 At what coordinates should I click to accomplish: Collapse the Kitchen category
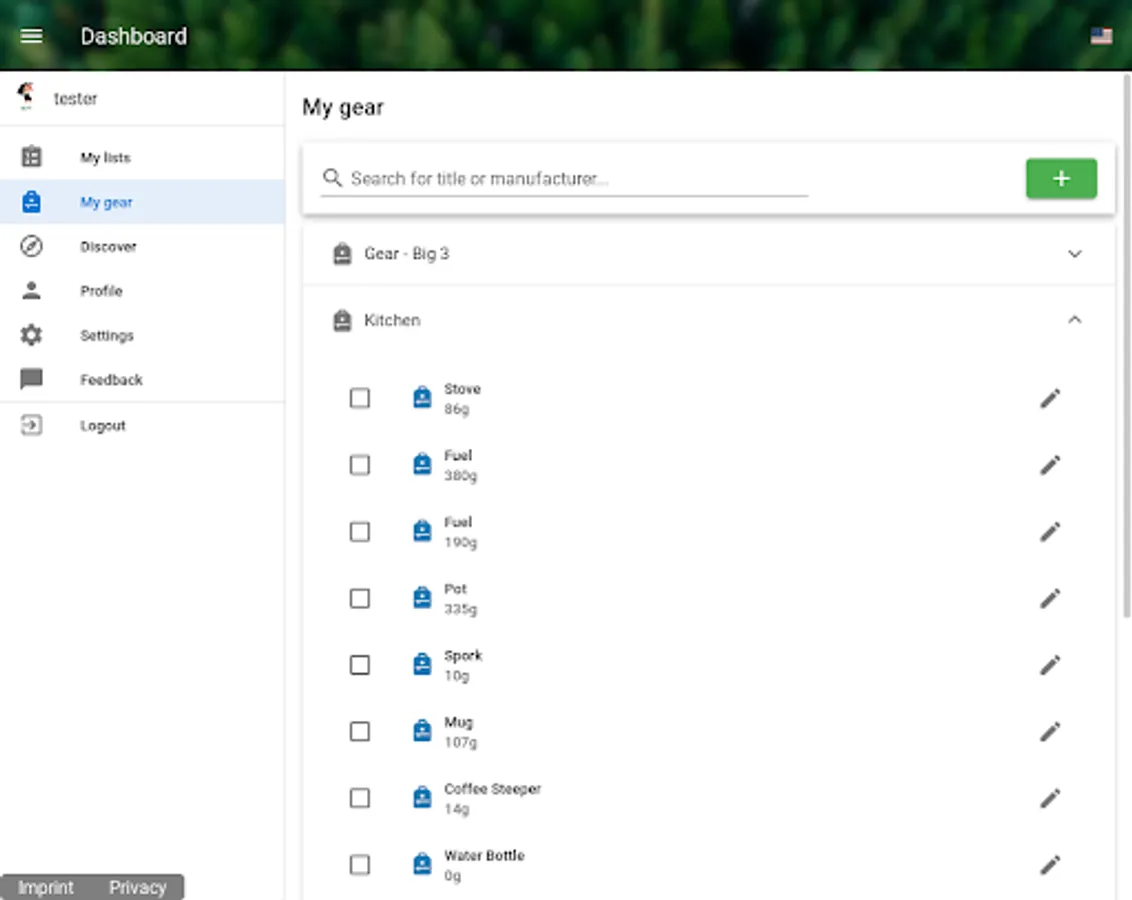[1075, 320]
